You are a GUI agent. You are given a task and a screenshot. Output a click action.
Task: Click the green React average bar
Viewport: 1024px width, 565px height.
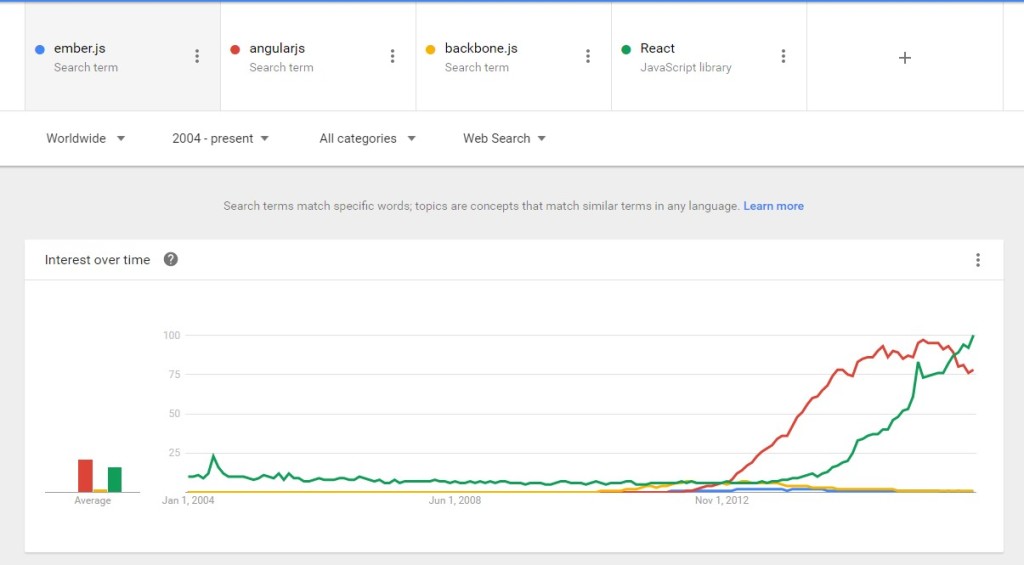tap(114, 479)
